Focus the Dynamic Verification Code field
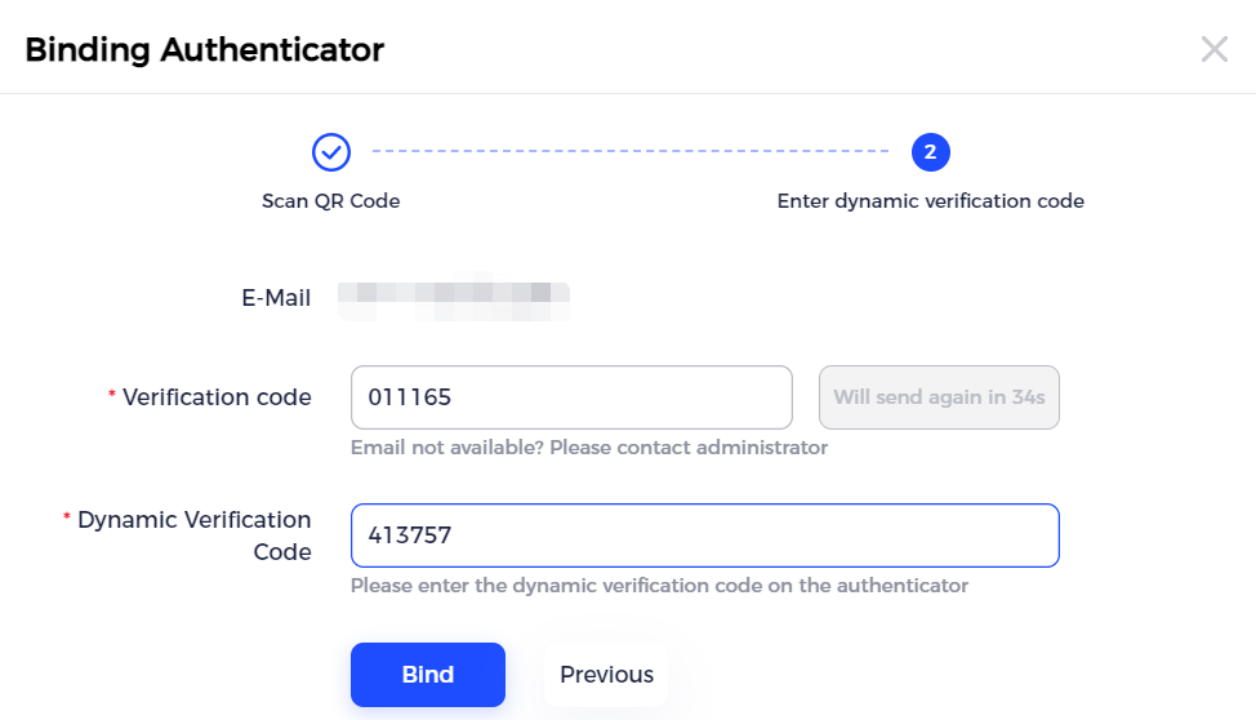This screenshot has height=720, width=1256. pos(705,535)
